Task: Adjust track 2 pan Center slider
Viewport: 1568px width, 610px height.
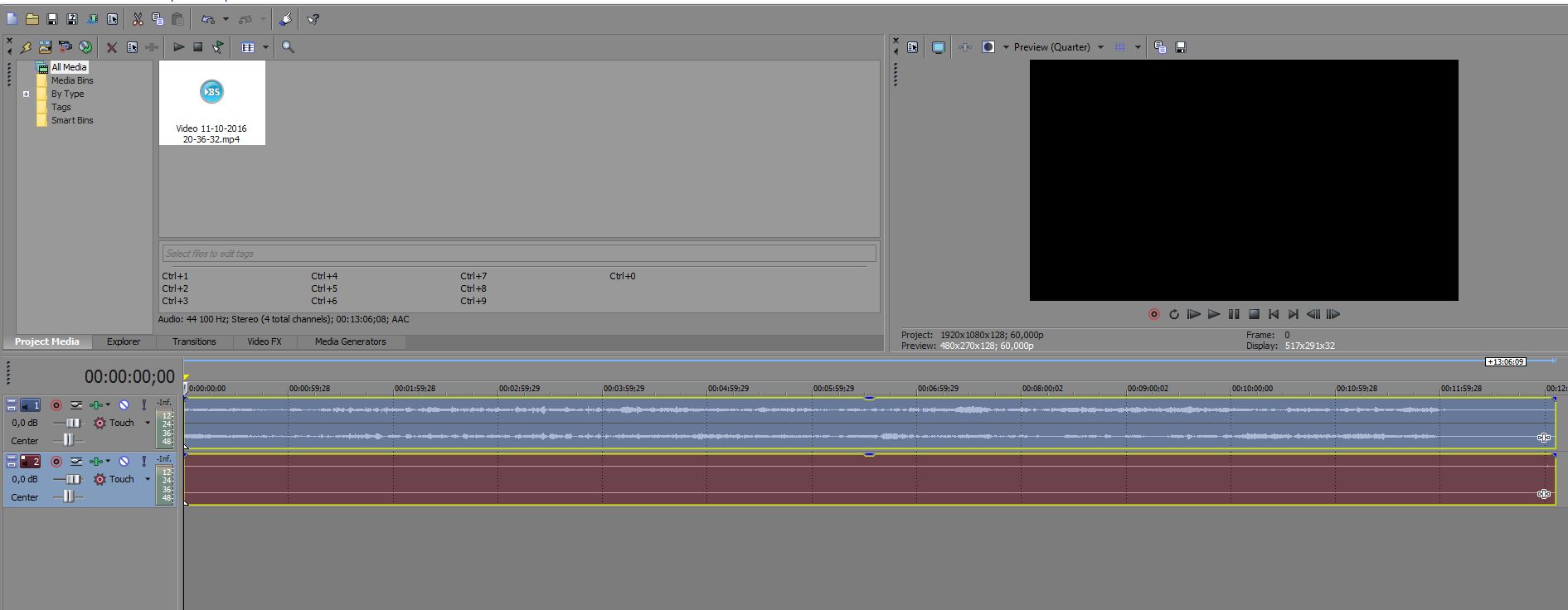Action: [x=68, y=496]
